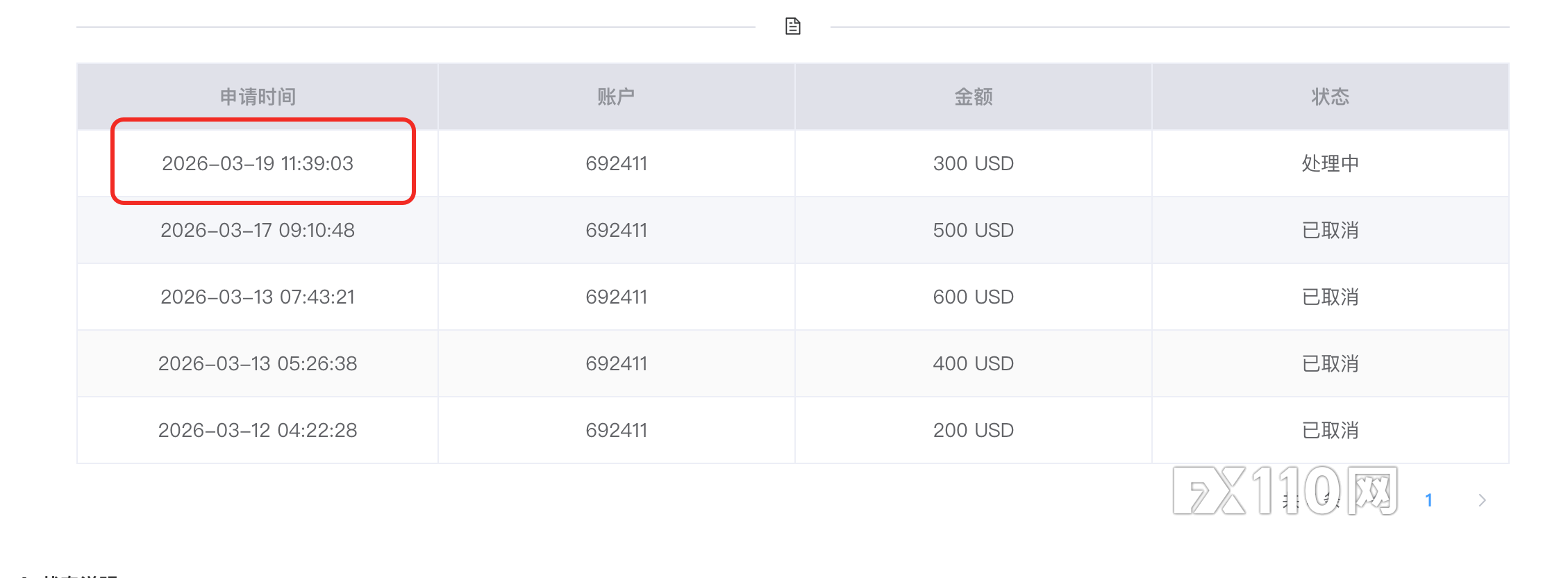The height and width of the screenshot is (578, 1568).
Task: Click account 692411 in first row
Action: click(x=616, y=163)
